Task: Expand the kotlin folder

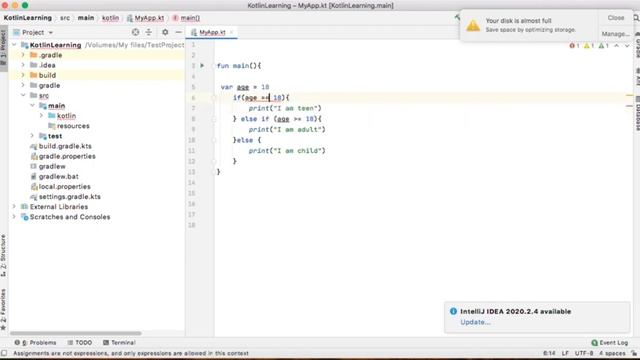Action: tap(42, 116)
